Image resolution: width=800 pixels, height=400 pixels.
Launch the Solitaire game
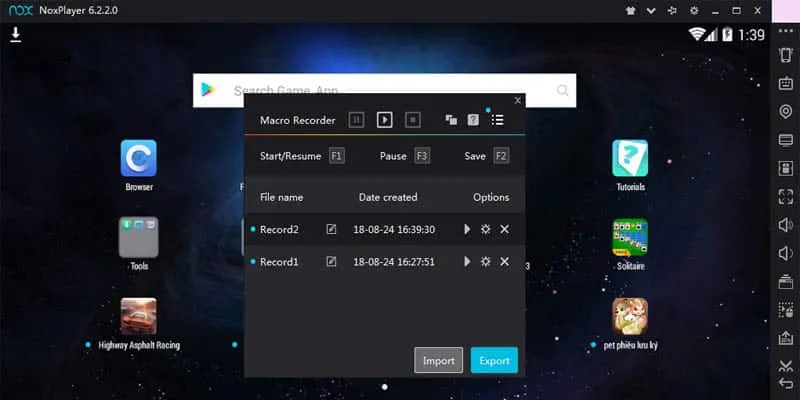[x=630, y=237]
